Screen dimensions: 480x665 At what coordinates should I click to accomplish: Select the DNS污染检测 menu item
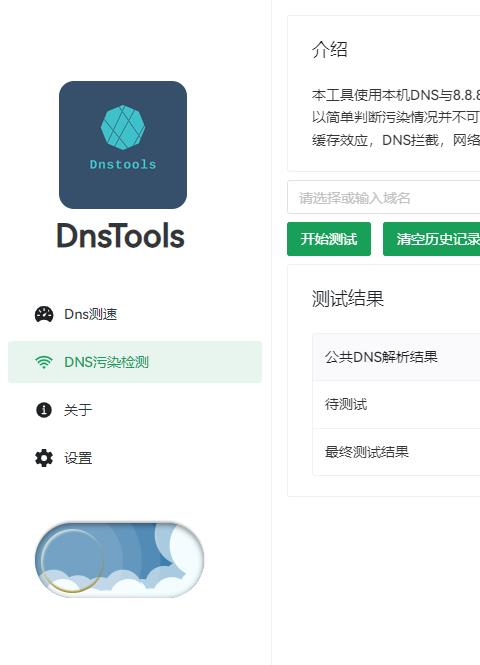point(135,362)
